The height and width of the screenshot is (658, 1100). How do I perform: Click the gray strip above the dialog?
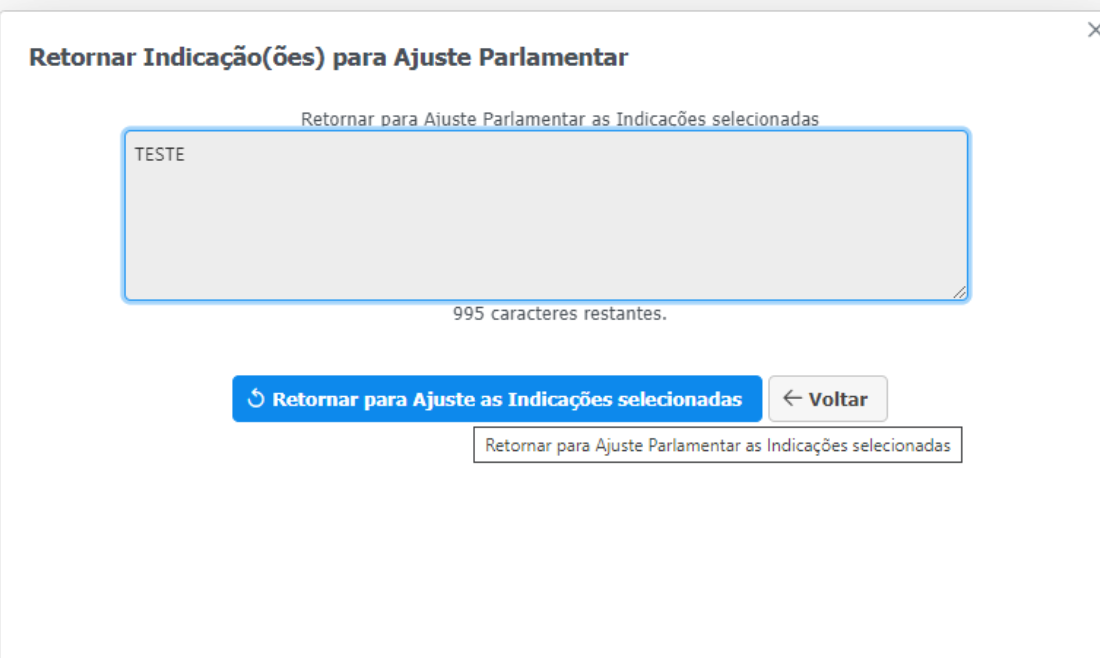(550, 5)
